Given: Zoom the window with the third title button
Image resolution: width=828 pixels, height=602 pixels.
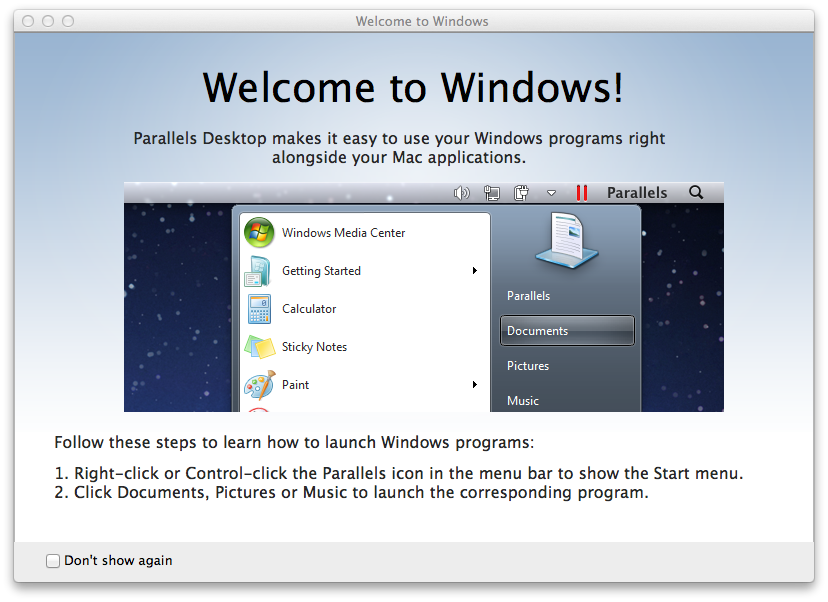Looking at the screenshot, I should (68, 21).
